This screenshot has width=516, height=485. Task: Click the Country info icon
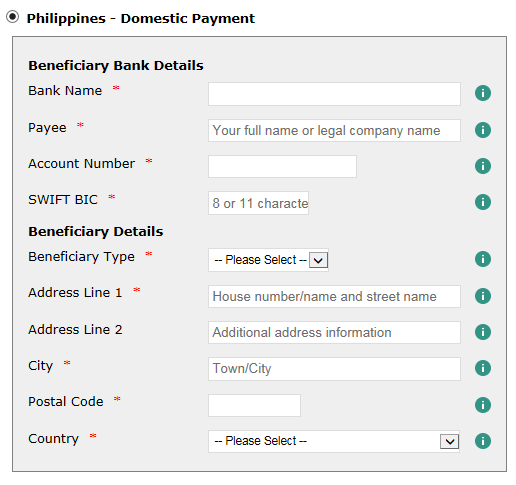pos(483,441)
